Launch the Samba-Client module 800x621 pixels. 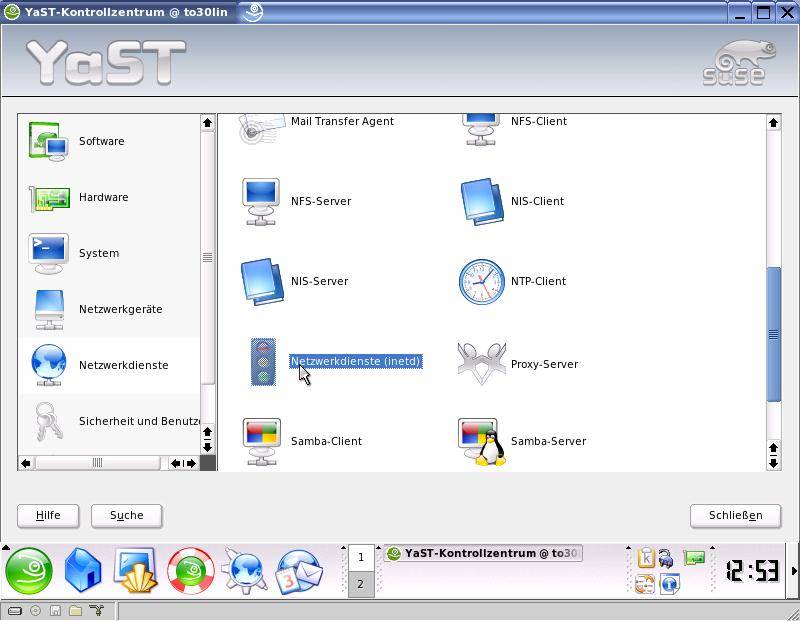tap(301, 441)
